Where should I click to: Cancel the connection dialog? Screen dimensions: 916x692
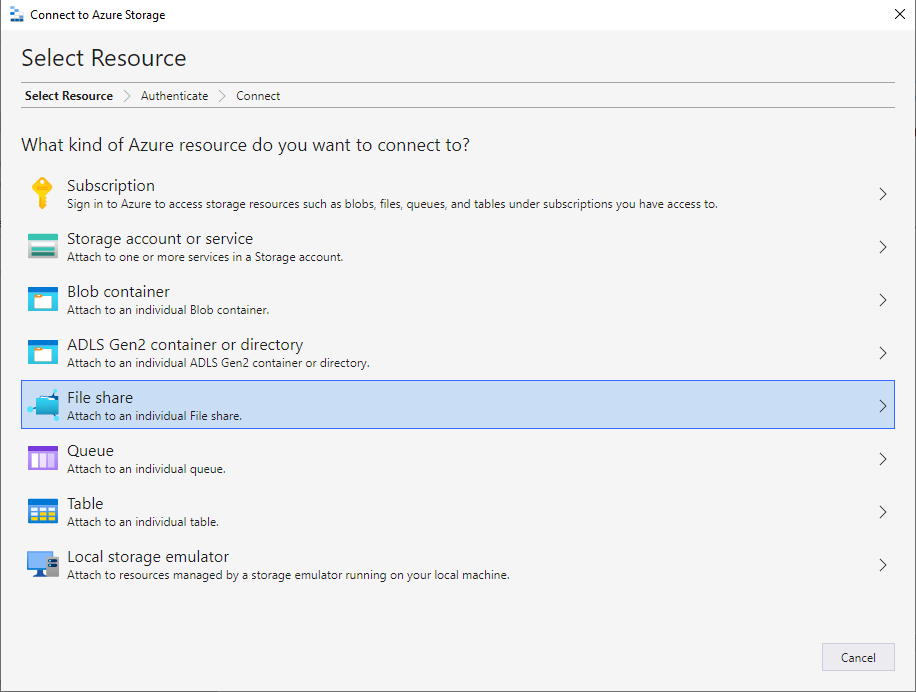(x=858, y=657)
